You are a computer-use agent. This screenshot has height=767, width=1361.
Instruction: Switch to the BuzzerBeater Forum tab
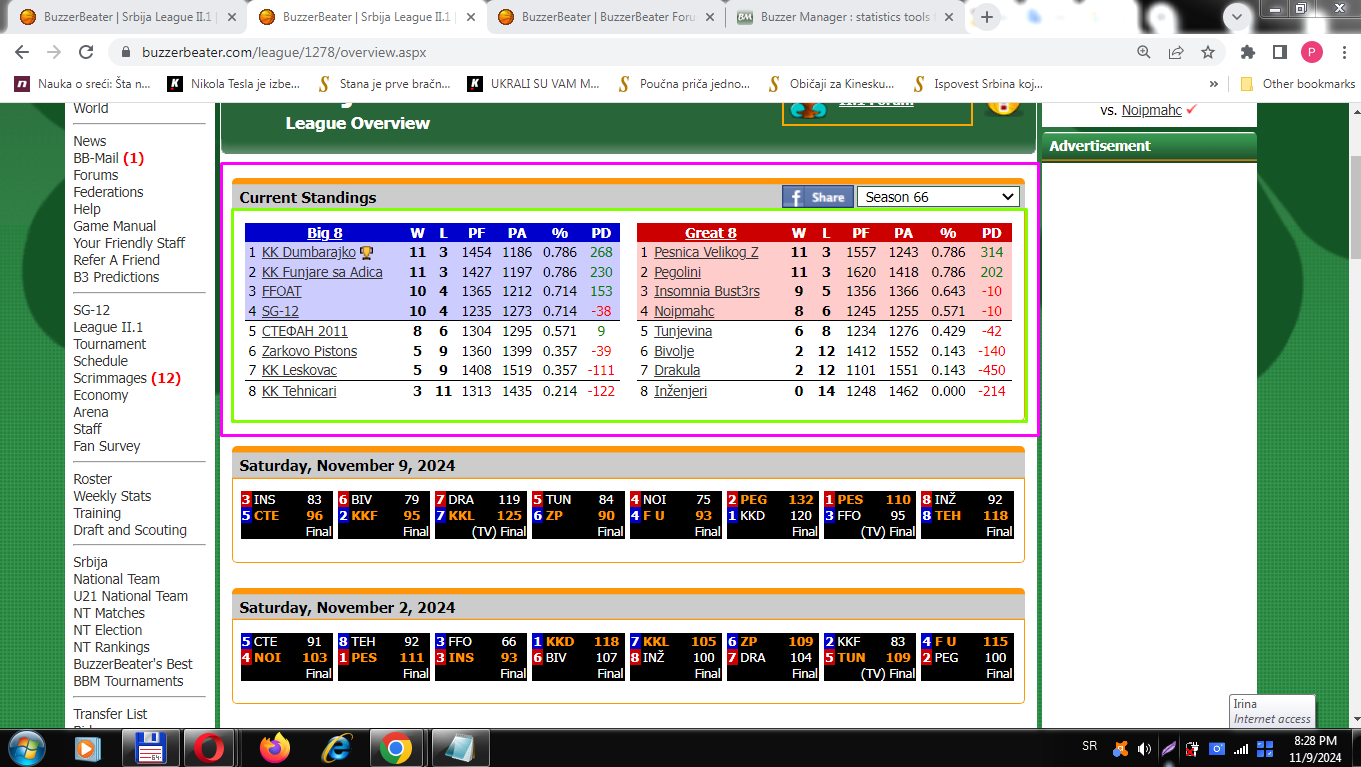(x=607, y=17)
